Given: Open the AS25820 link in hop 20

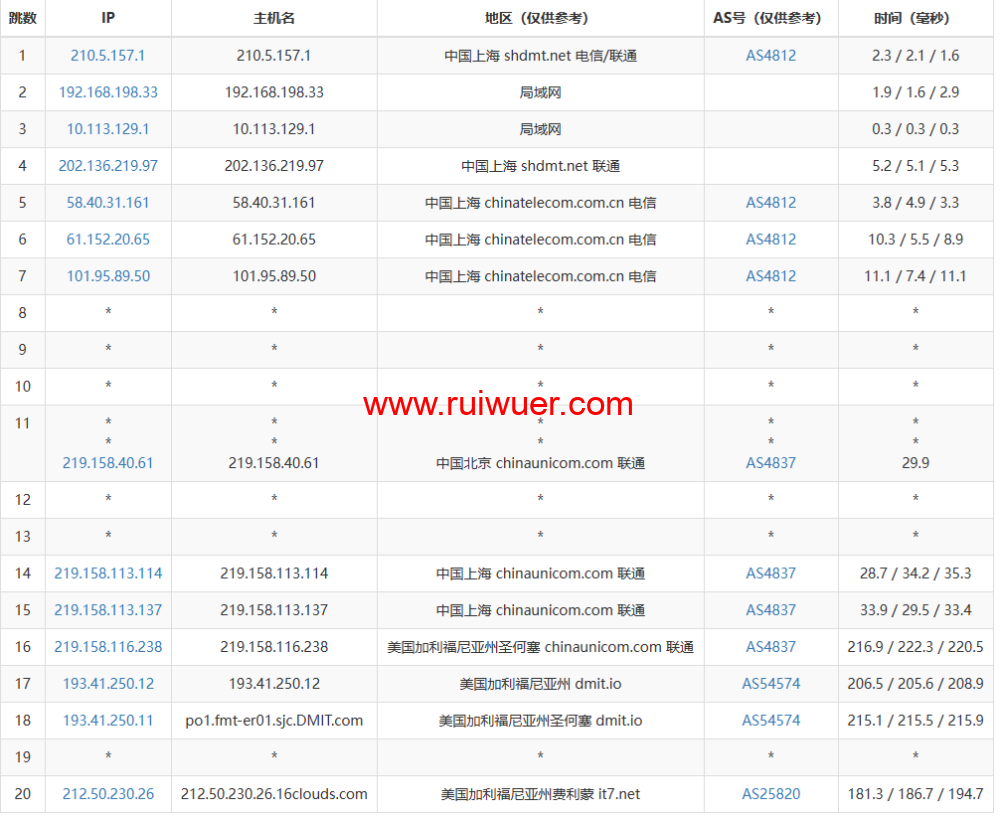Looking at the screenshot, I should click(x=771, y=794).
